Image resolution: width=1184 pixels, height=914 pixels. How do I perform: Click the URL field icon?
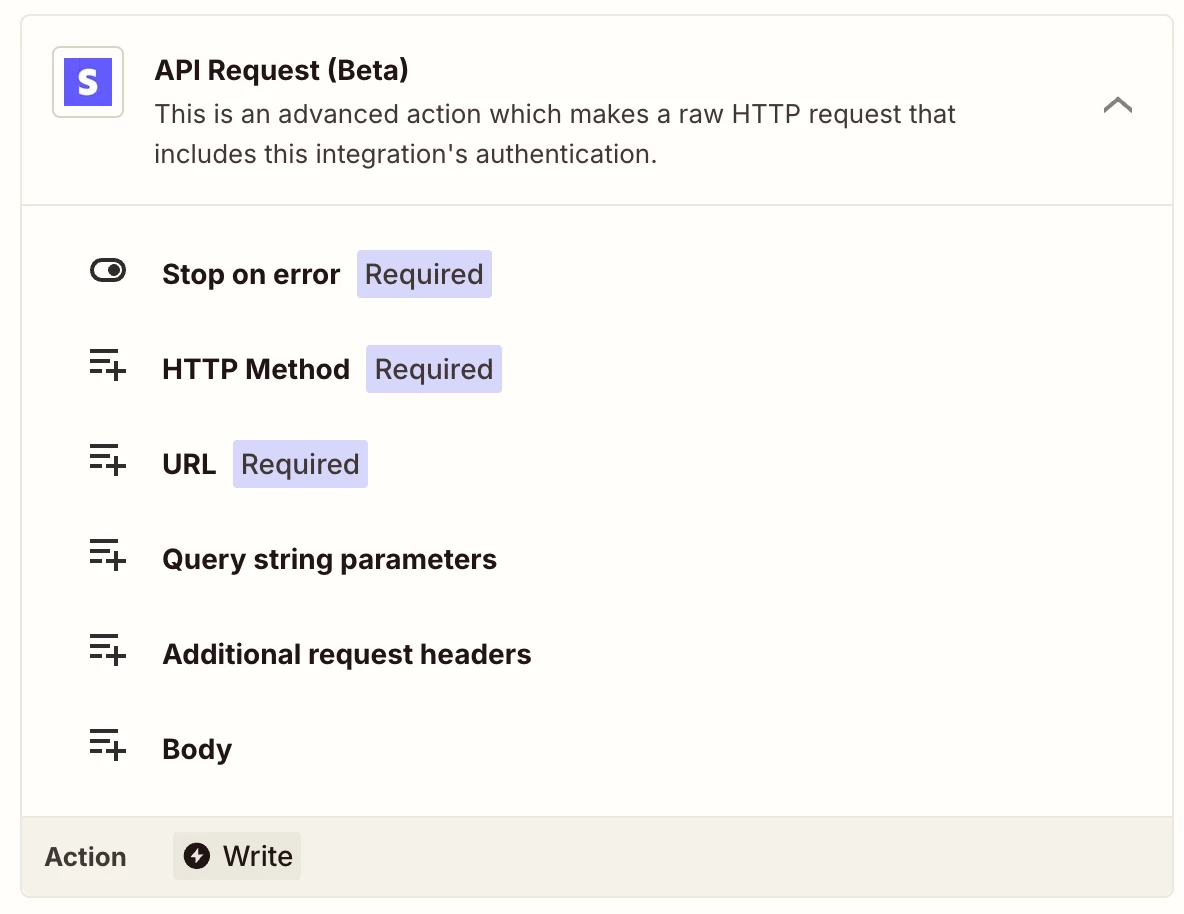[x=108, y=461]
